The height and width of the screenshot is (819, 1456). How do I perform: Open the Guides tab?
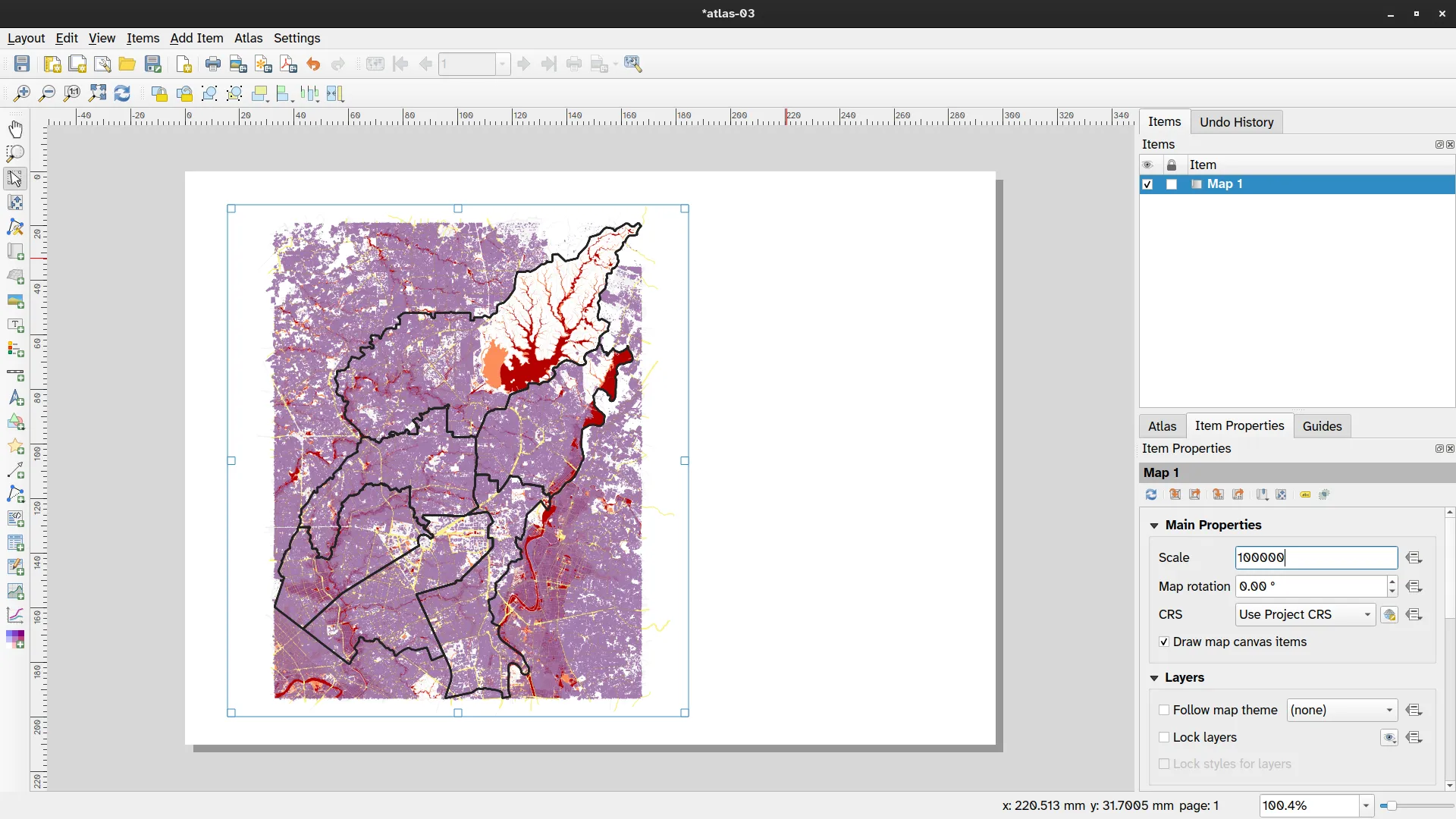[x=1322, y=425]
